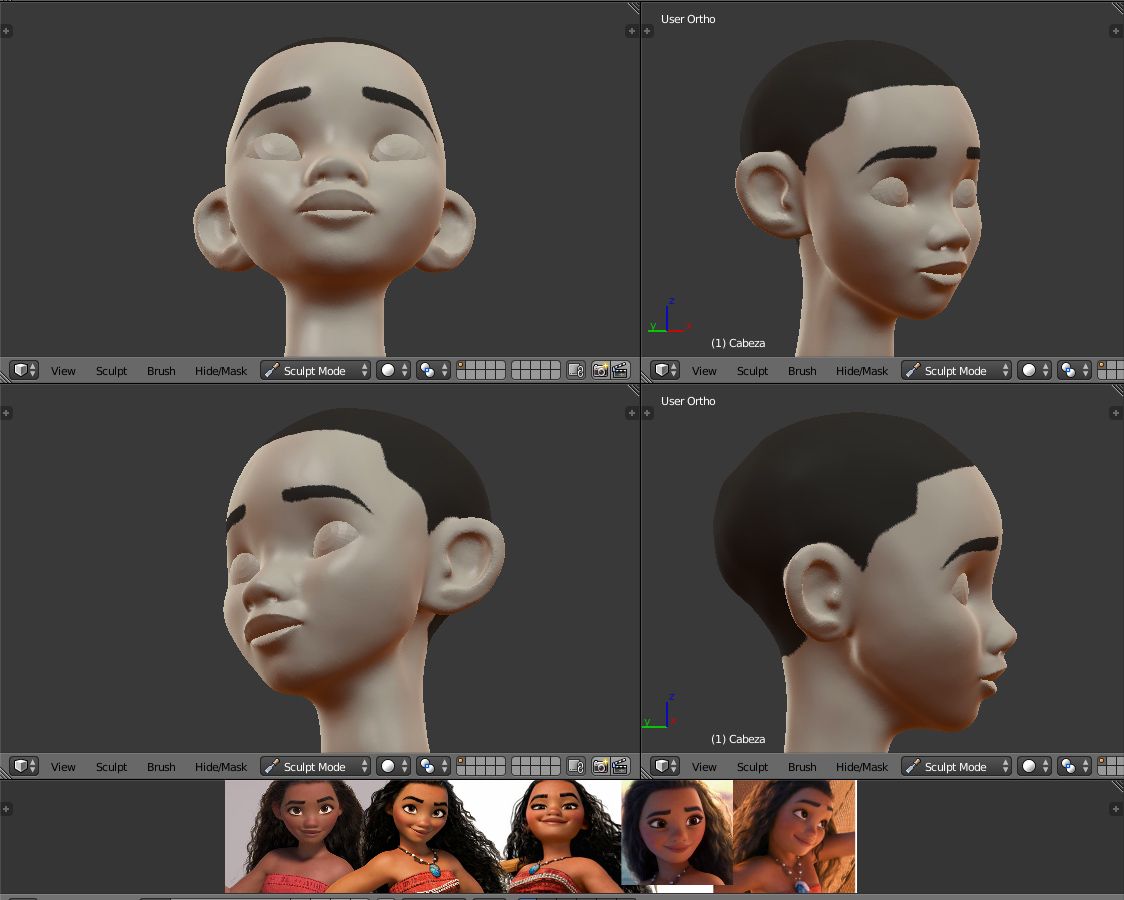Click render animation clapperboard icon, bottom-left viewport

[x=620, y=766]
